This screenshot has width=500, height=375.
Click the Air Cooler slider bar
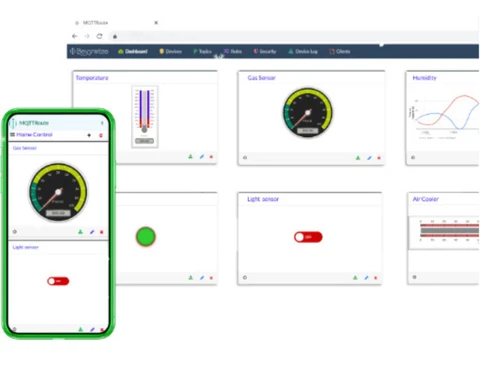click(x=449, y=230)
